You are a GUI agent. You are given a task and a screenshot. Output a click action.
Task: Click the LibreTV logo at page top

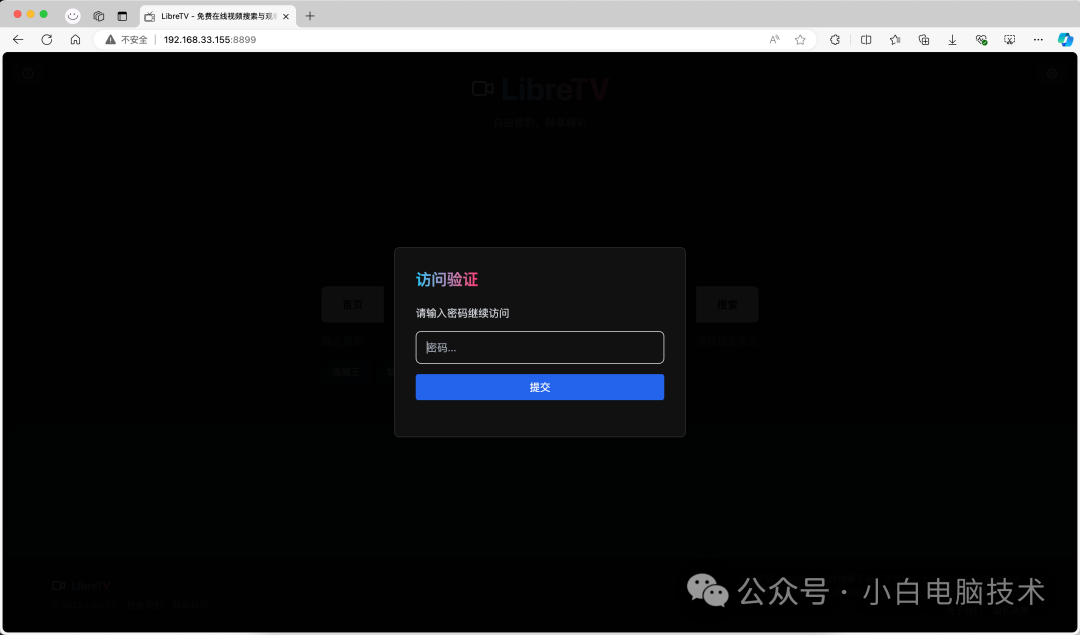540,89
